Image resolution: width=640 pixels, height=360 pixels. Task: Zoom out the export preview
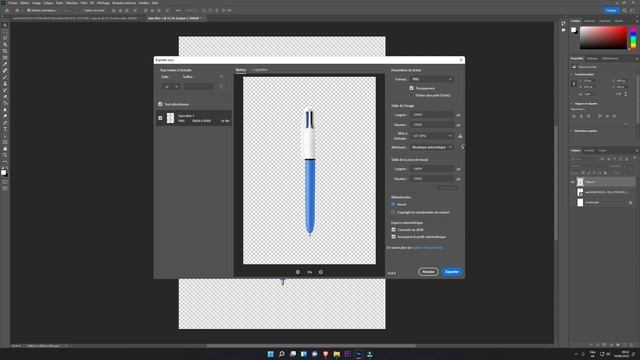(298, 272)
